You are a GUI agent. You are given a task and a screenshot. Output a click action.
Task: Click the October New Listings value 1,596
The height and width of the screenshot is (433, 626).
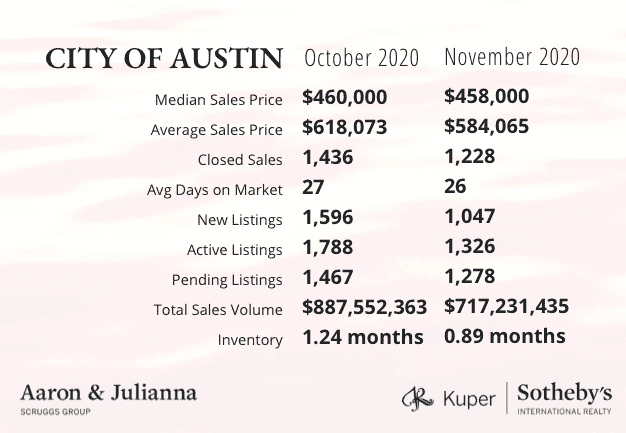[328, 218]
